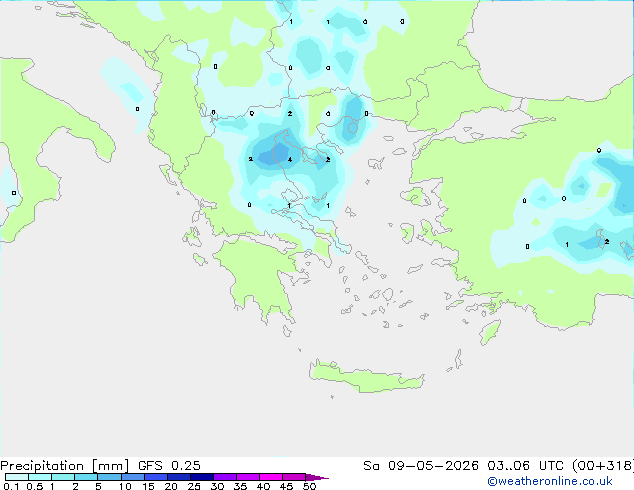
Task: Click the 20 to 25 legend swatch
Action: pos(179,477)
